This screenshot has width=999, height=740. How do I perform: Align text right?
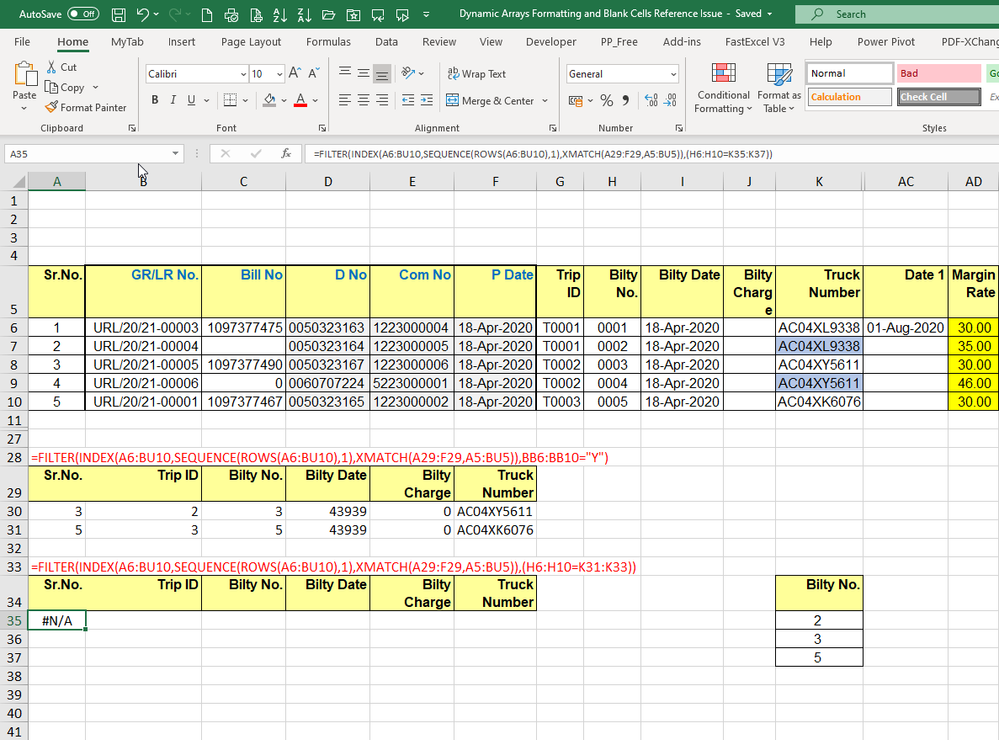[x=382, y=100]
